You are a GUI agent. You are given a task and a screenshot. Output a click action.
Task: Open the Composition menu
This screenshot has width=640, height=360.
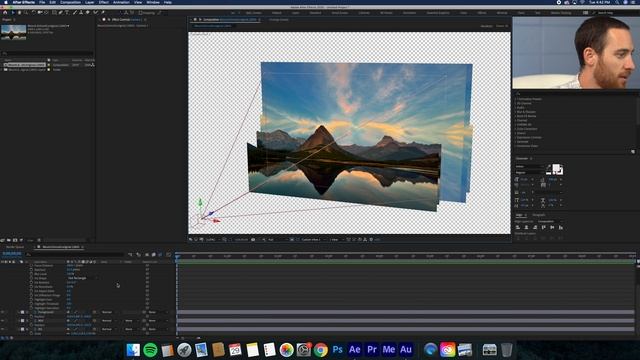click(70, 2)
